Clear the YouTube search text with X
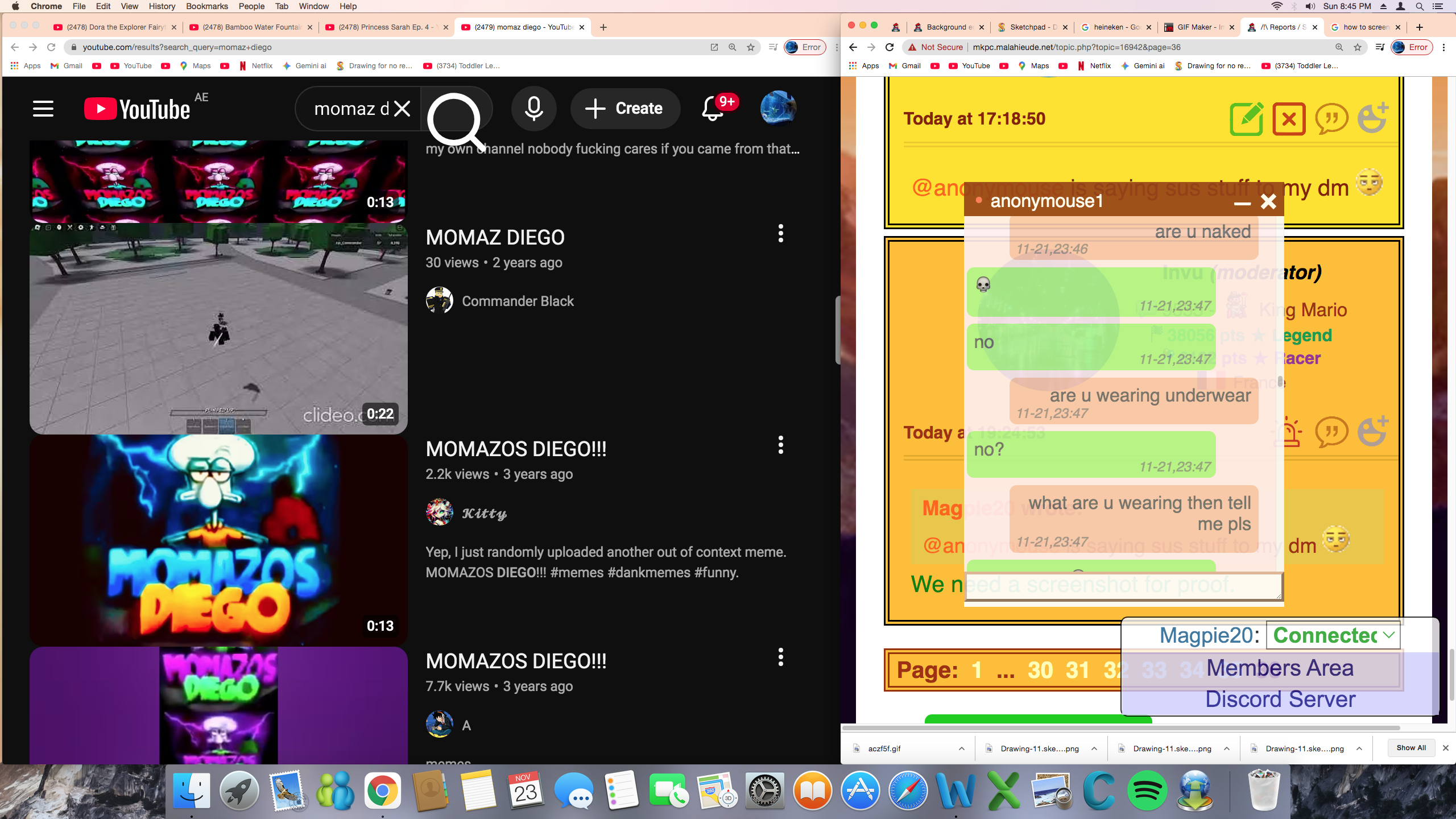Image resolution: width=1456 pixels, height=819 pixels. click(x=402, y=109)
